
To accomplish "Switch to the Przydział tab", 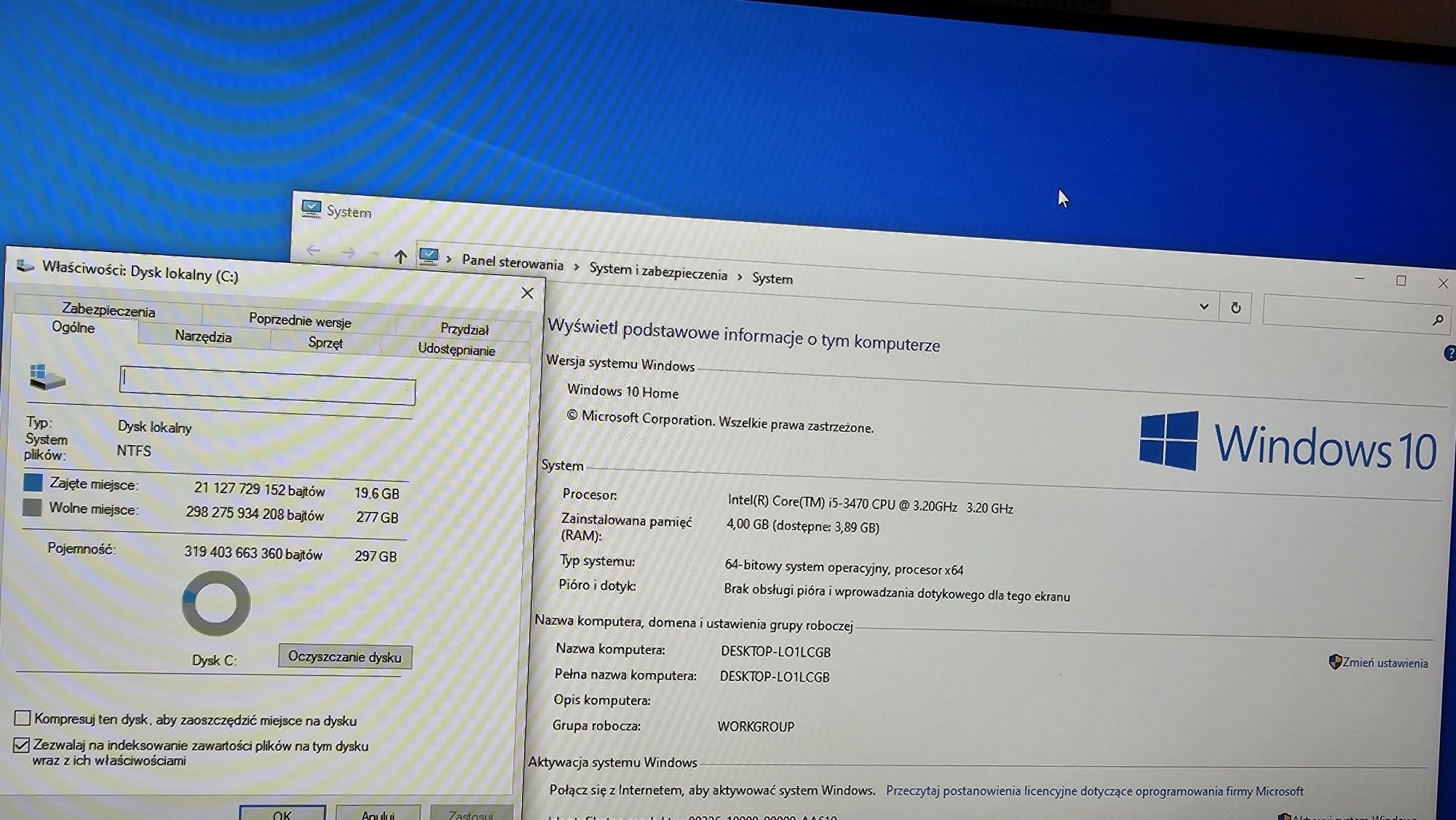I will [464, 329].
